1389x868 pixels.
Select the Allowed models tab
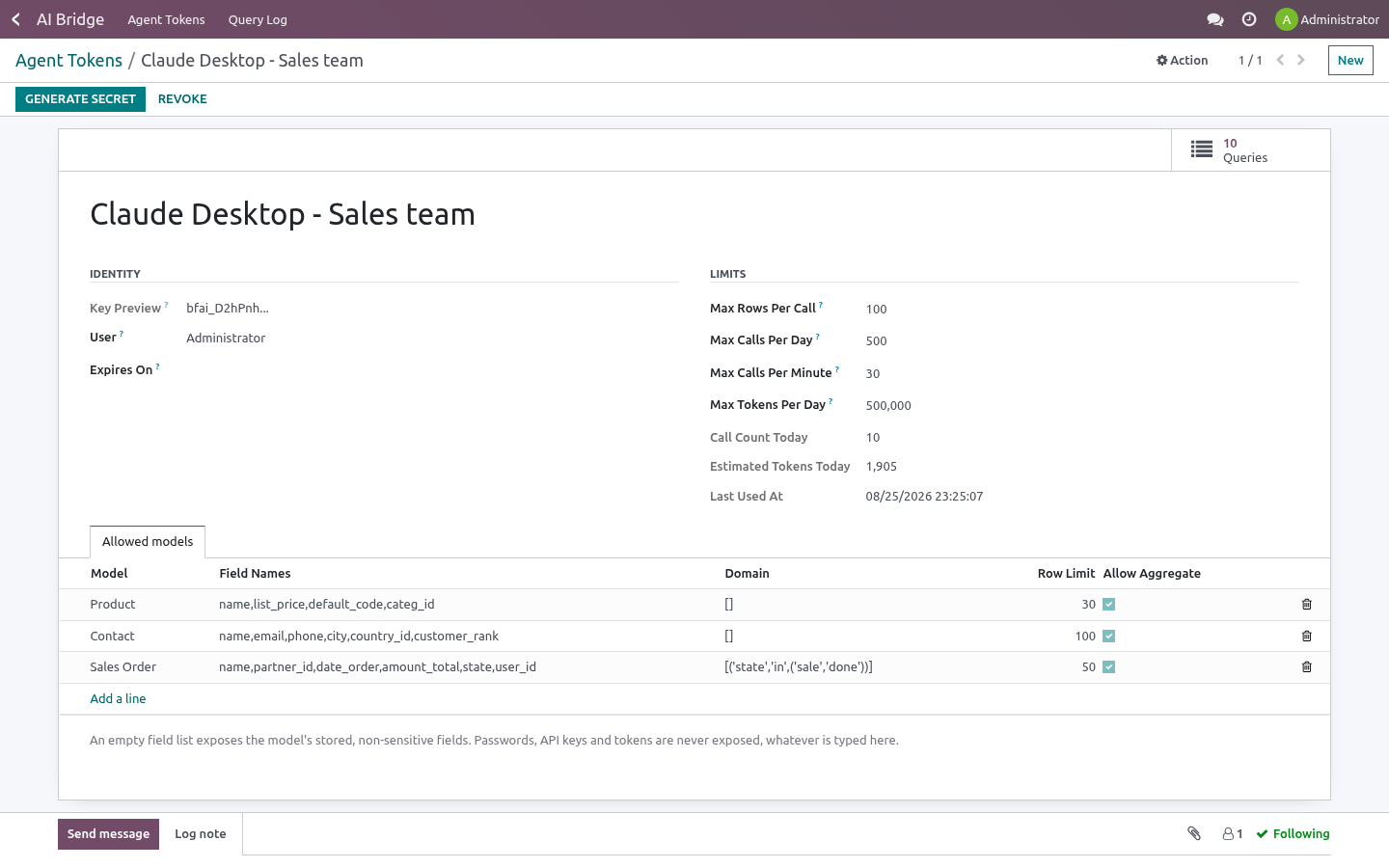click(x=148, y=542)
